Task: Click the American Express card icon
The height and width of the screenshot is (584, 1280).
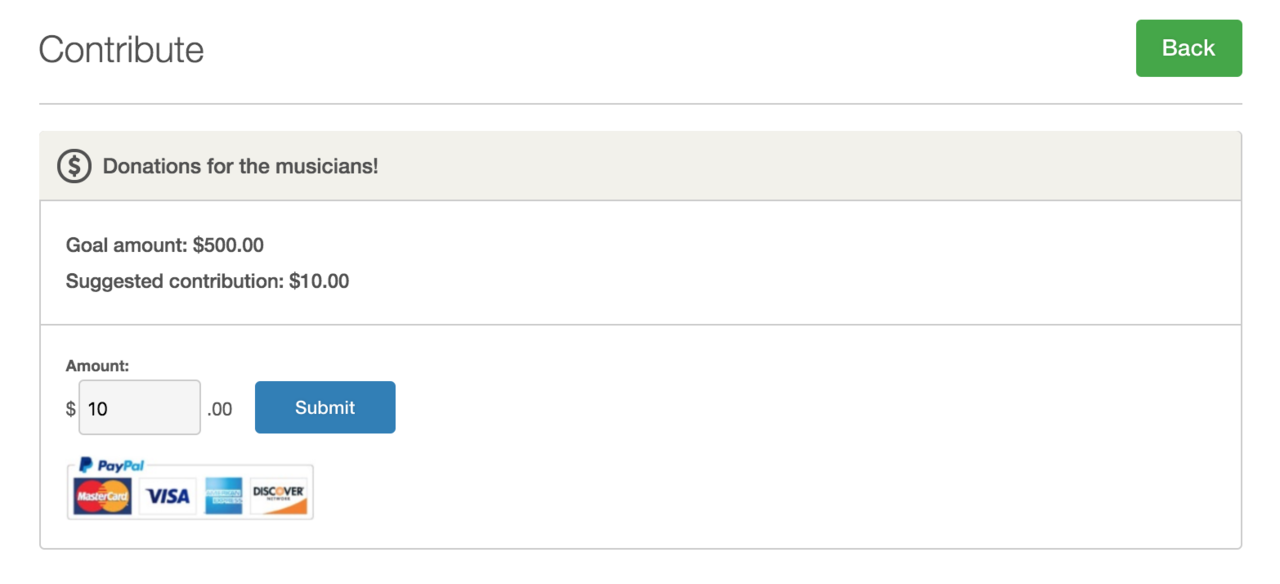Action: [223, 496]
